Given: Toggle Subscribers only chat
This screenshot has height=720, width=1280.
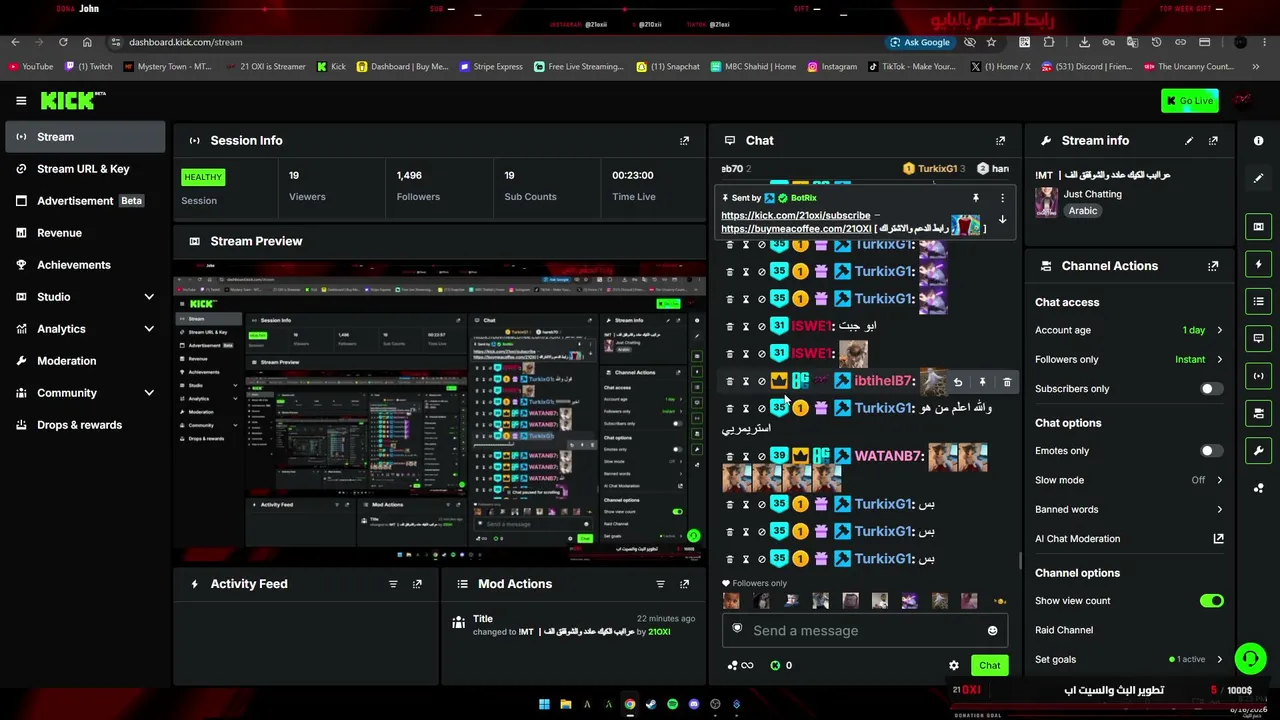Looking at the screenshot, I should click(1211, 389).
